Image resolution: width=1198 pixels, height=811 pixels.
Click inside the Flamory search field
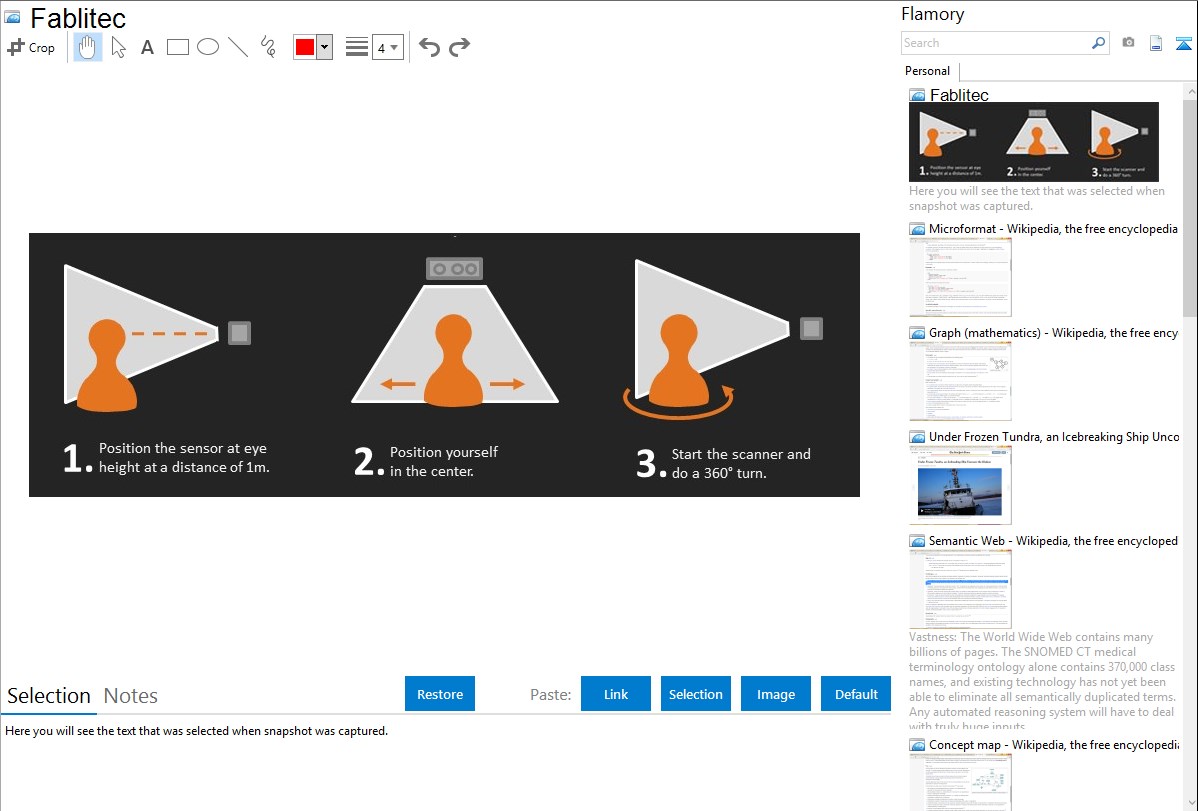pos(995,43)
